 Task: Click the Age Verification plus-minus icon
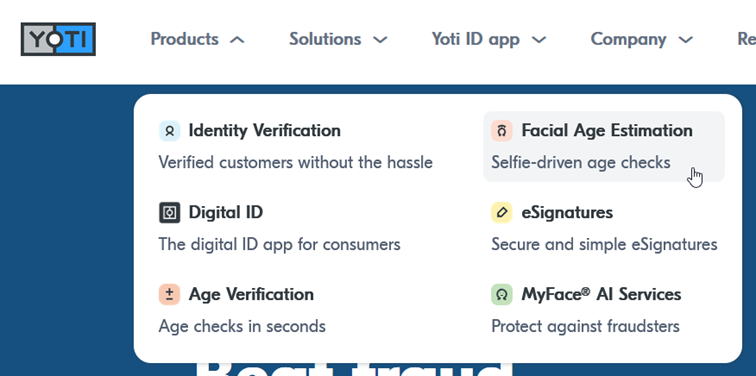coord(169,295)
